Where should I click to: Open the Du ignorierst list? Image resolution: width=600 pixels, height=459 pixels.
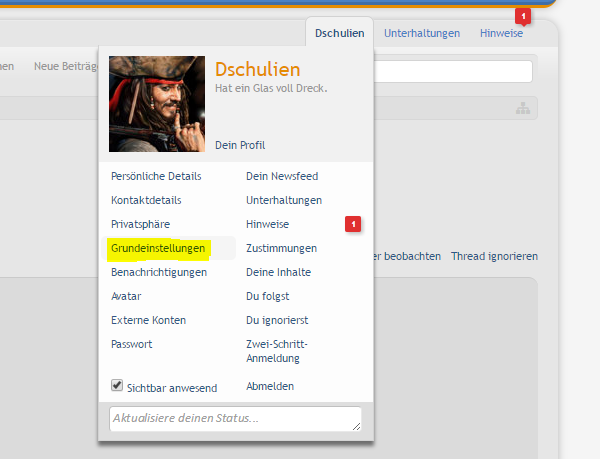277,320
